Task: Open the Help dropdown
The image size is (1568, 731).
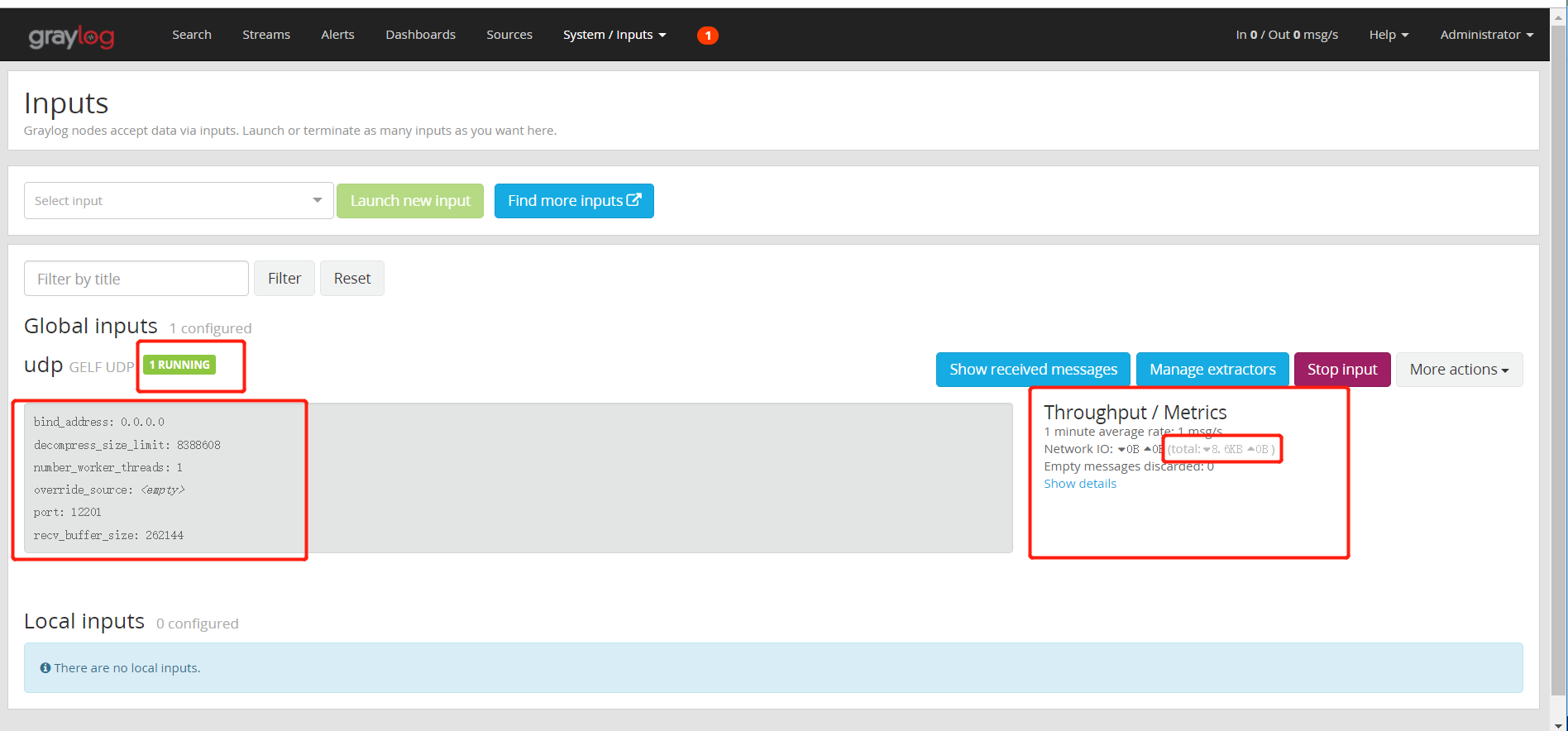Action: coord(1389,35)
